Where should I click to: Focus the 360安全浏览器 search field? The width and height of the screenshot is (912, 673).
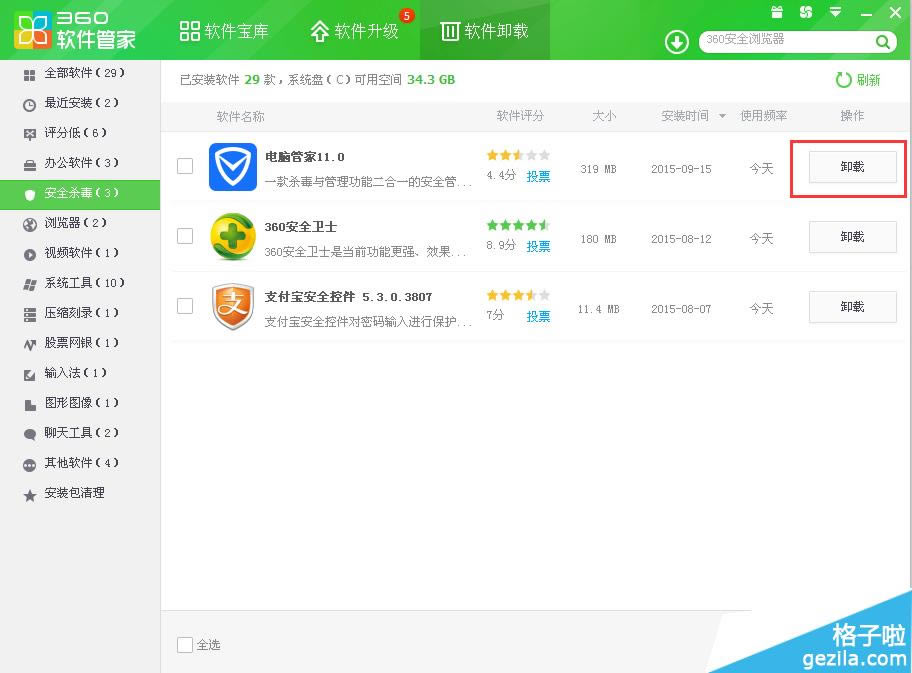click(785, 41)
